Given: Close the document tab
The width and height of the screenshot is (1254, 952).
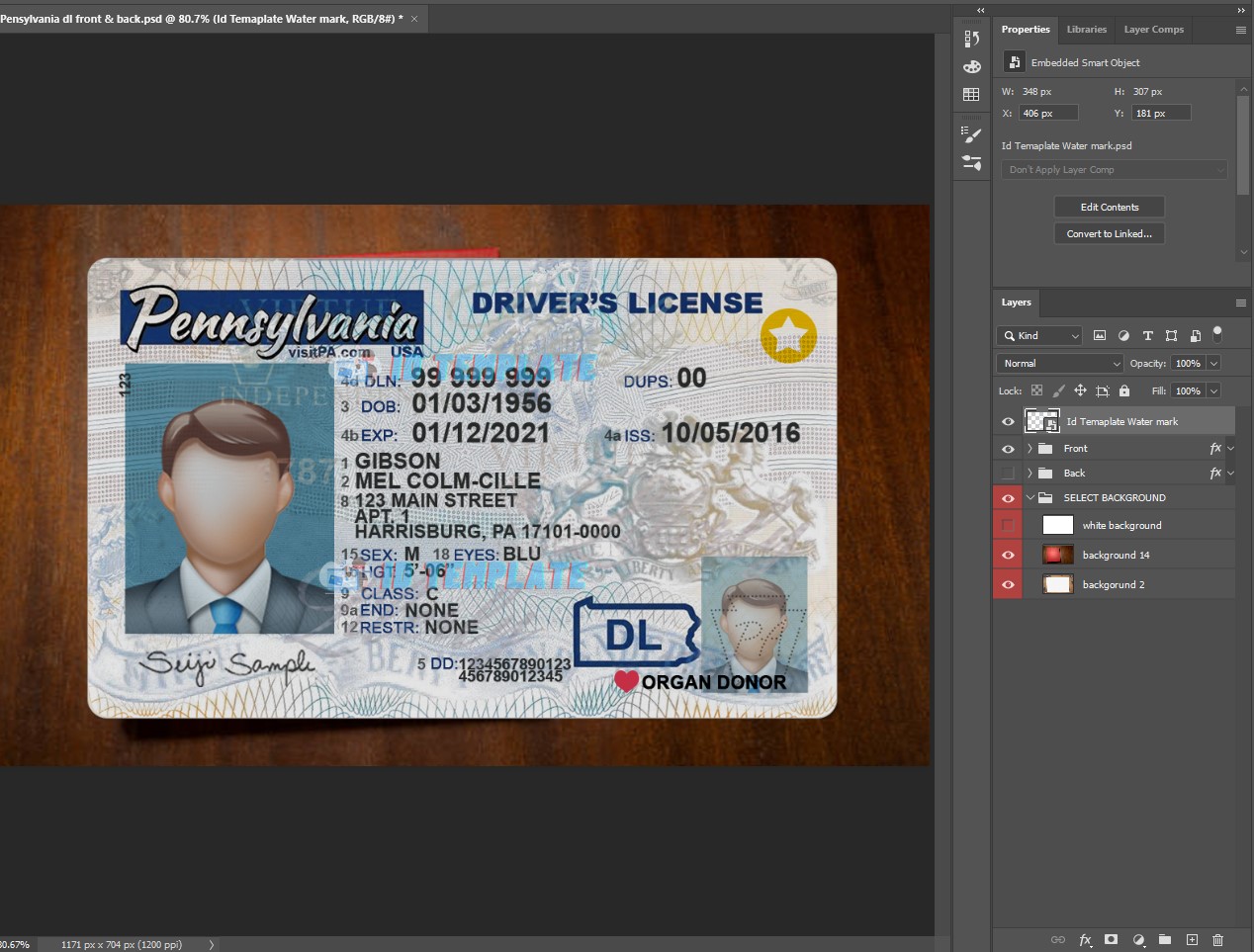Looking at the screenshot, I should (414, 19).
